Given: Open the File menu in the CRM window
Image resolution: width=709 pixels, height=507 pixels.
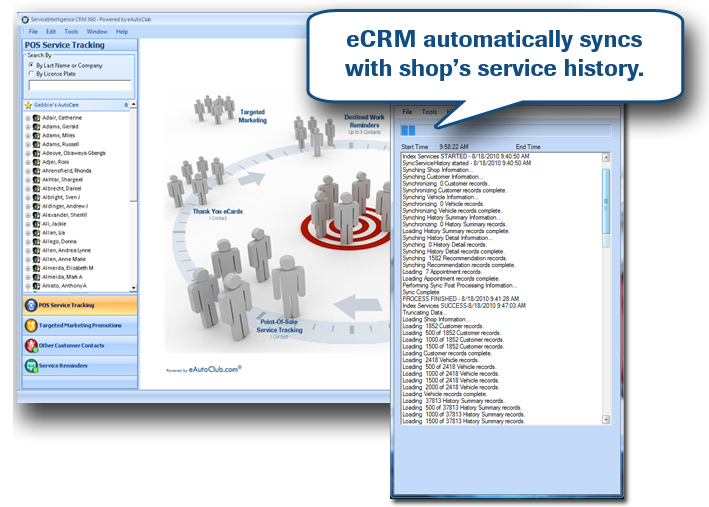Looking at the screenshot, I should (33, 32).
